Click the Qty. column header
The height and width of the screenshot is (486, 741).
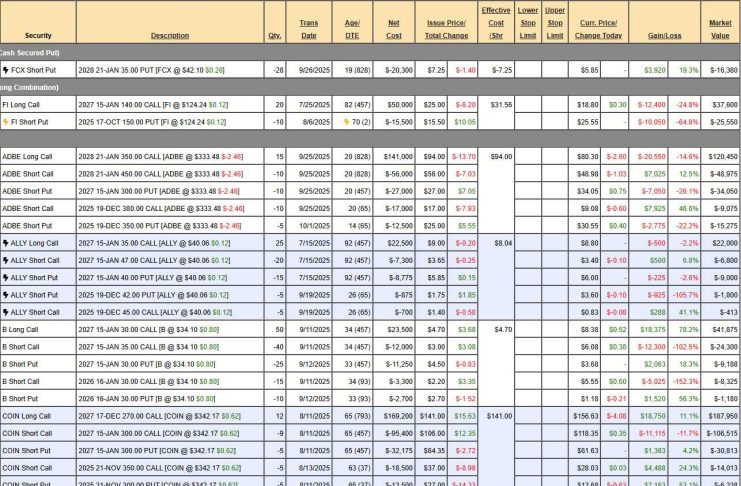[x=275, y=35]
